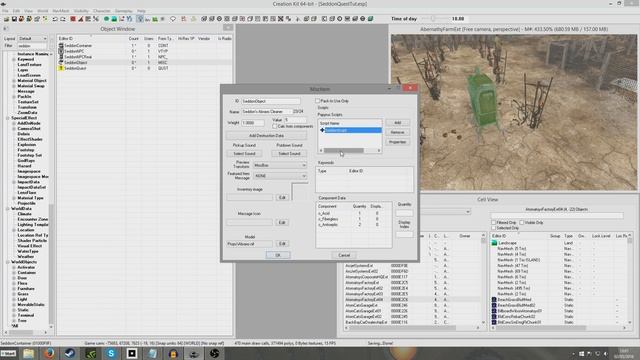Click OK in the MiscItem dialog

[x=278, y=255]
